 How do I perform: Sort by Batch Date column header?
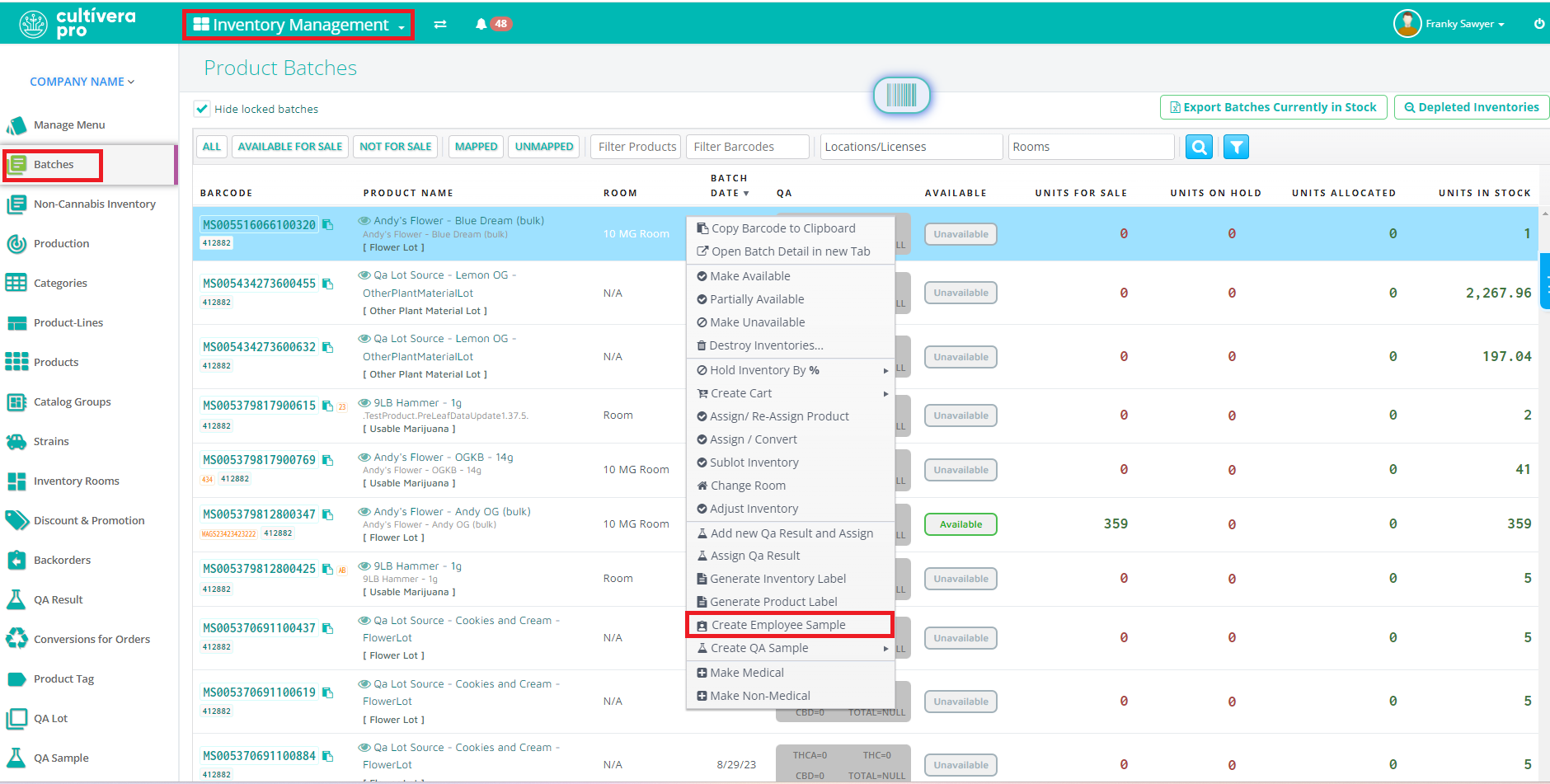[x=730, y=185]
